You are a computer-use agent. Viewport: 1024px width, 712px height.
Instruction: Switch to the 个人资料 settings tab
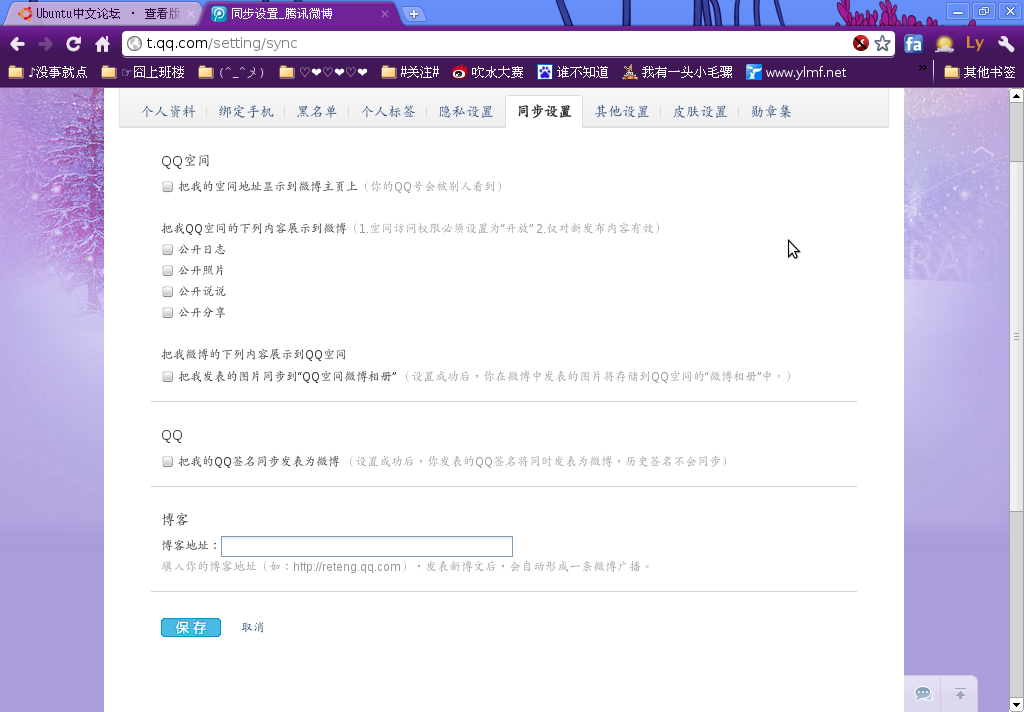168,112
